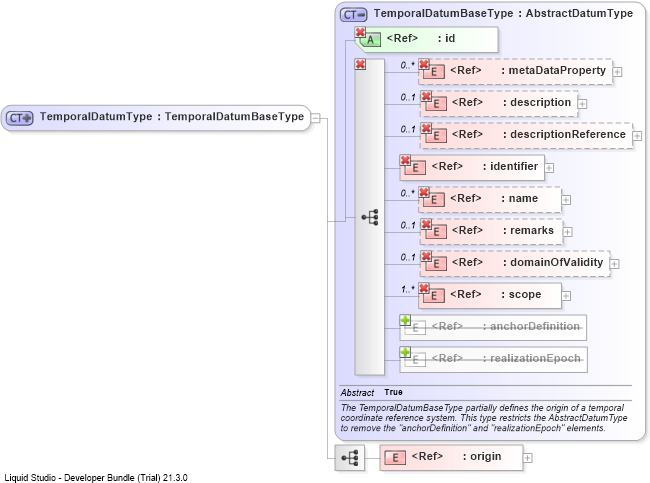Viewport: 650px width, 483px height.
Task: Click red X marker on remarks element
Action: [x=426, y=224]
